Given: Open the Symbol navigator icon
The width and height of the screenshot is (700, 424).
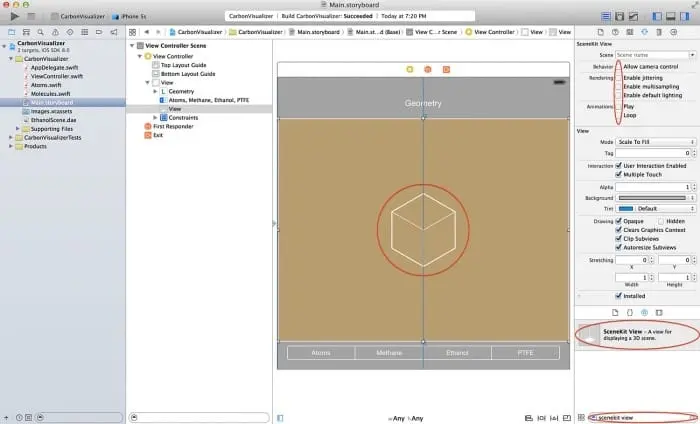Looking at the screenshot, I should point(26,32).
